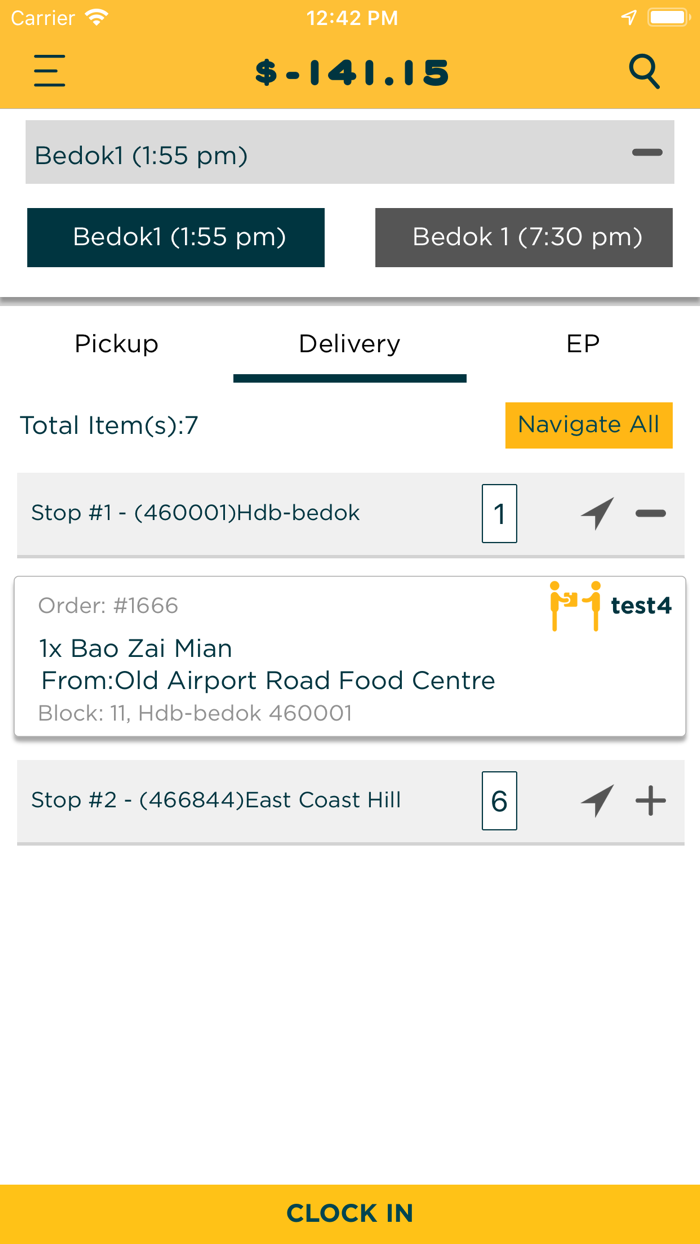700x1244 pixels.
Task: Open the hamburger menu
Action: pos(49,71)
